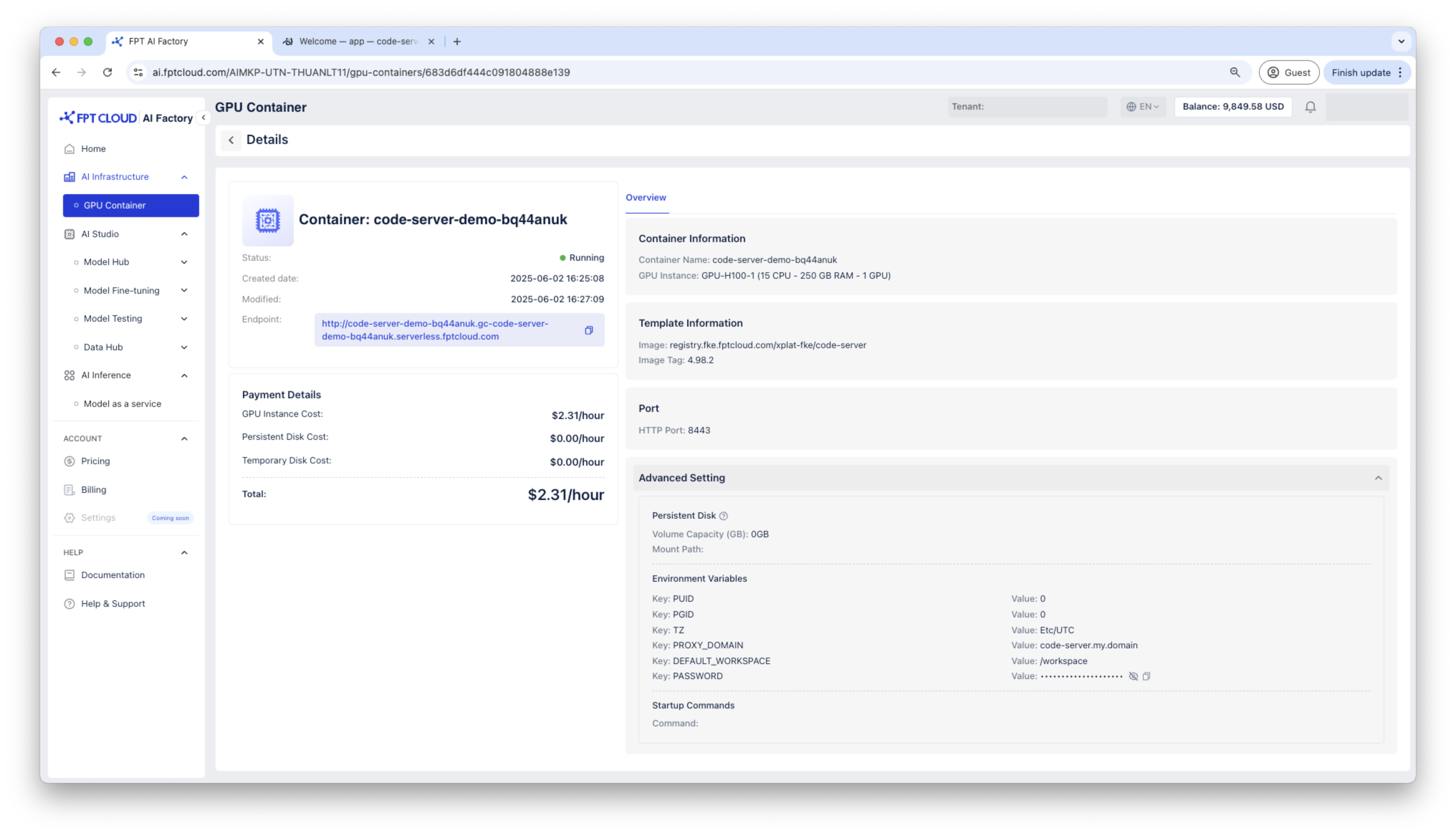Collapse the ACCOUNT section
The width and height of the screenshot is (1456, 836).
point(184,439)
